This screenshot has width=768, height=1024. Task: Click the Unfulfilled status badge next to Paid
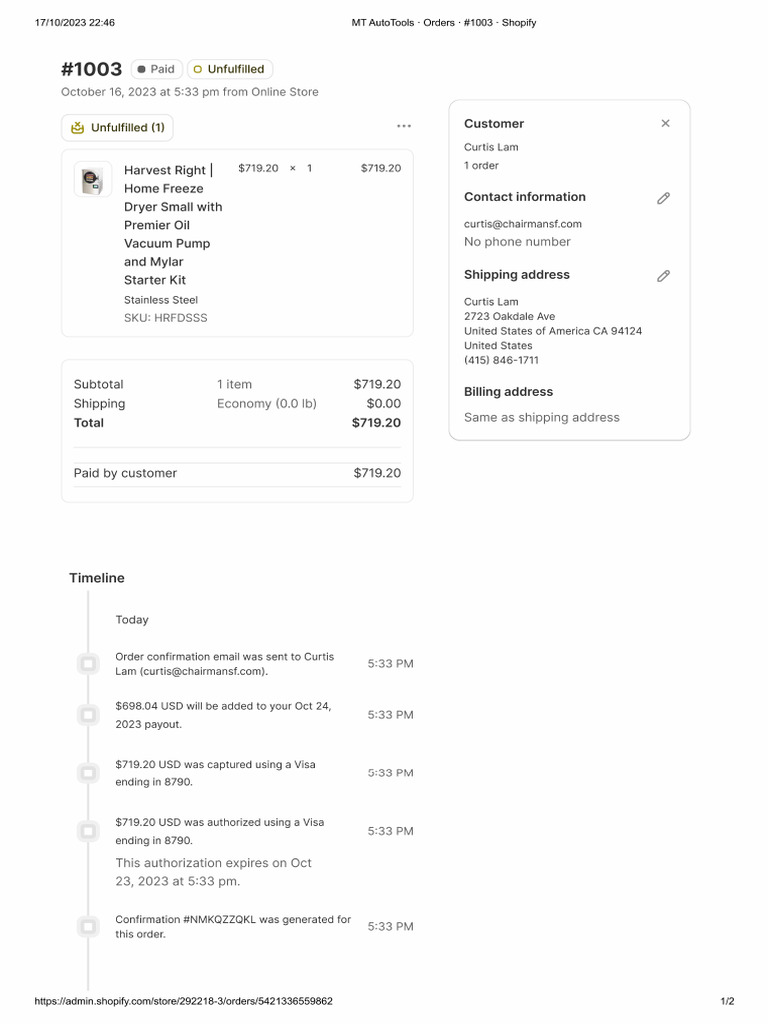tap(229, 70)
